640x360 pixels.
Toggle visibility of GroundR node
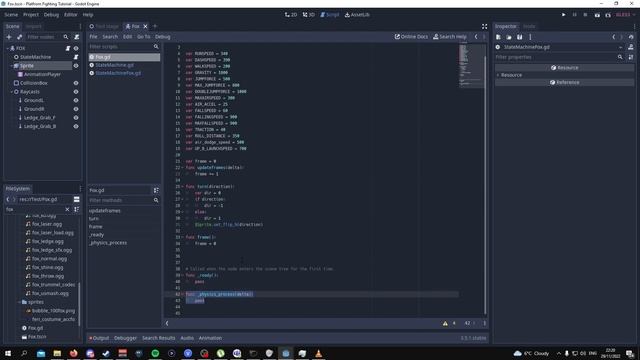click(x=76, y=109)
